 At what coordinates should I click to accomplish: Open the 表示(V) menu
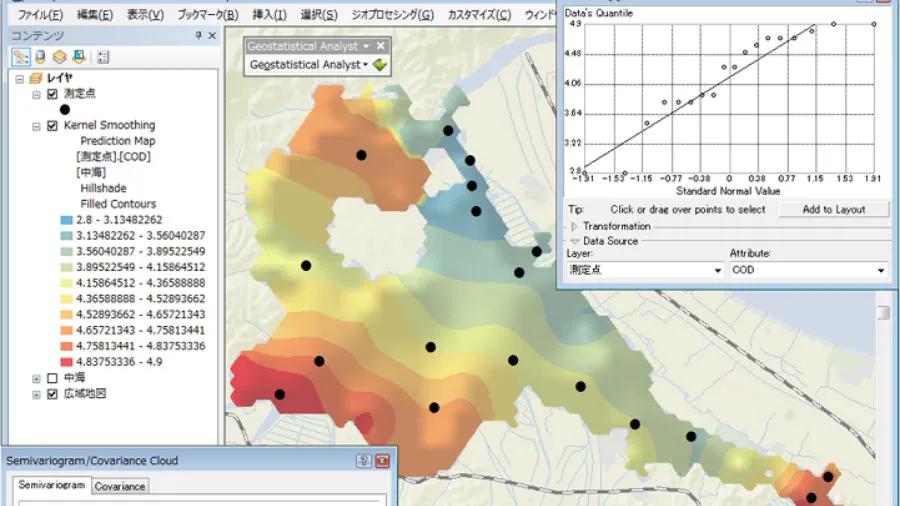(x=145, y=15)
